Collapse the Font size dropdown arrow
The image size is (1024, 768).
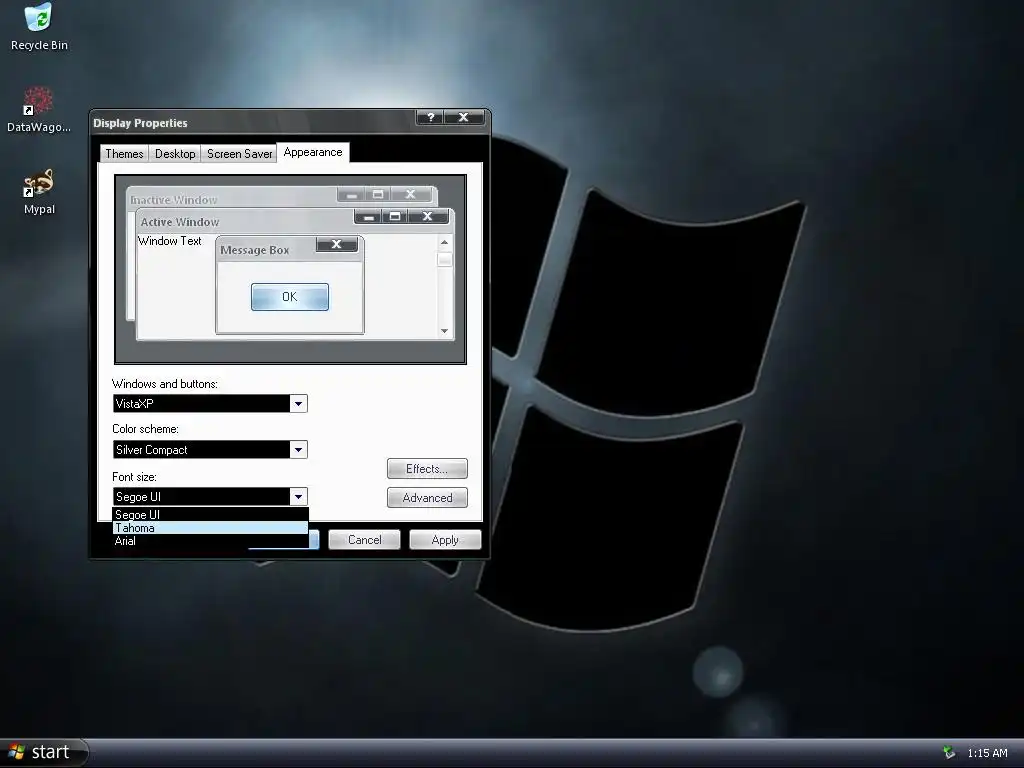298,496
